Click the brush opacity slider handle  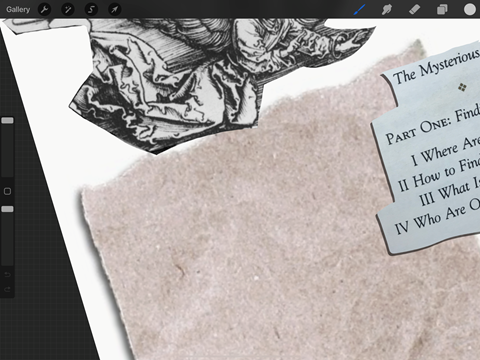[7, 209]
